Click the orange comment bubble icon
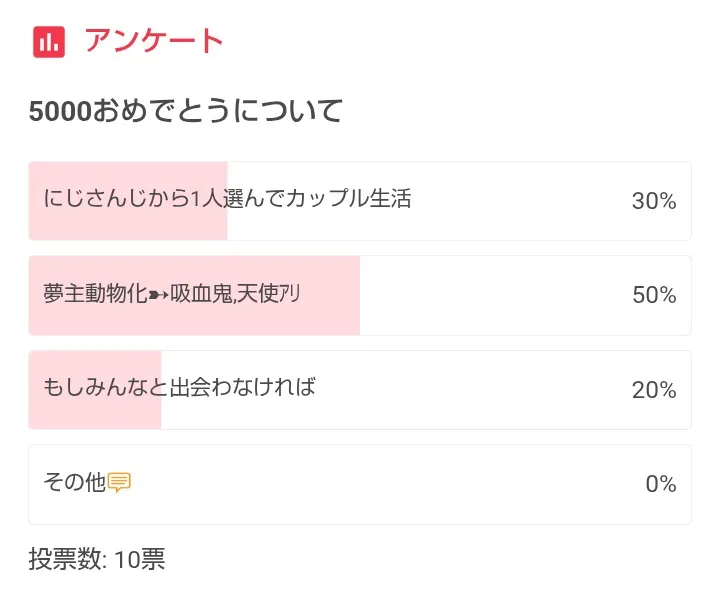The image size is (720, 601). [x=119, y=483]
